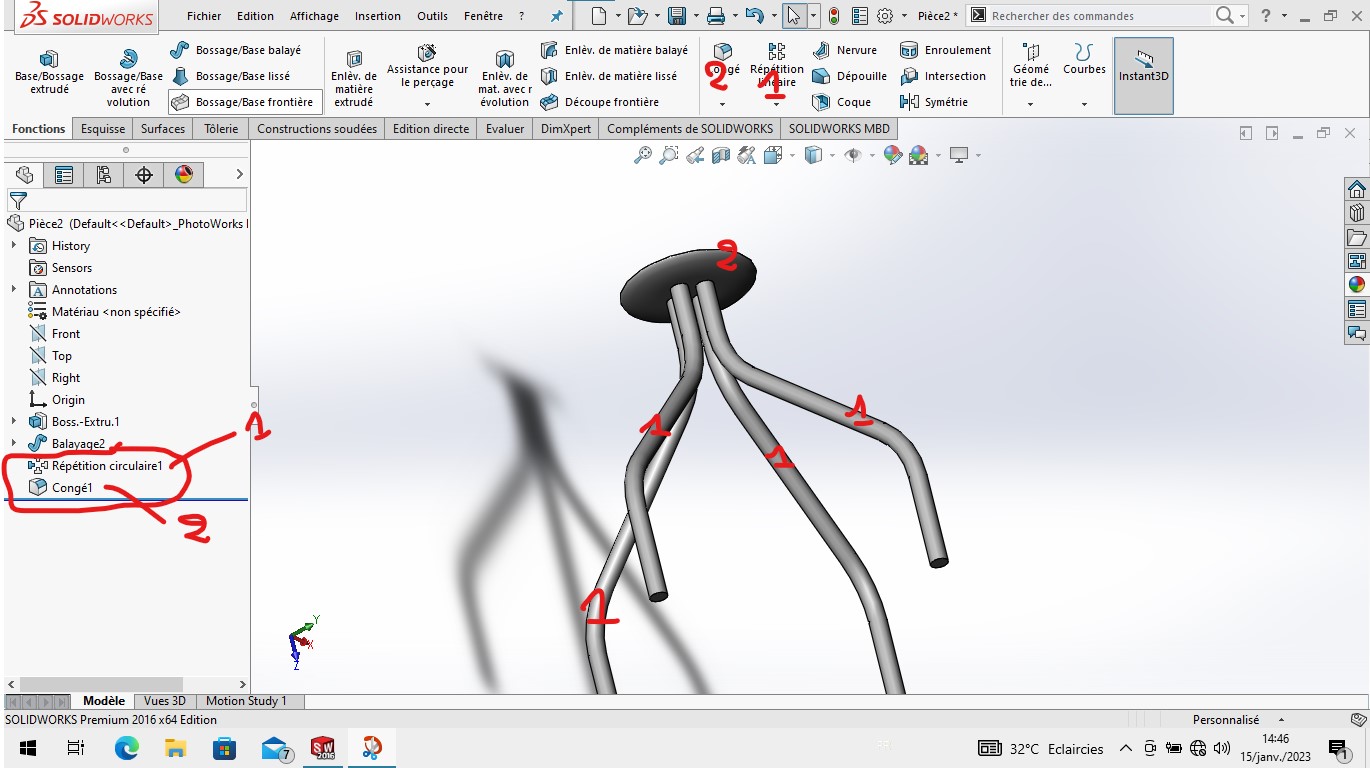Switch to the Surfaces tab
This screenshot has height=768, width=1370.
(x=163, y=129)
